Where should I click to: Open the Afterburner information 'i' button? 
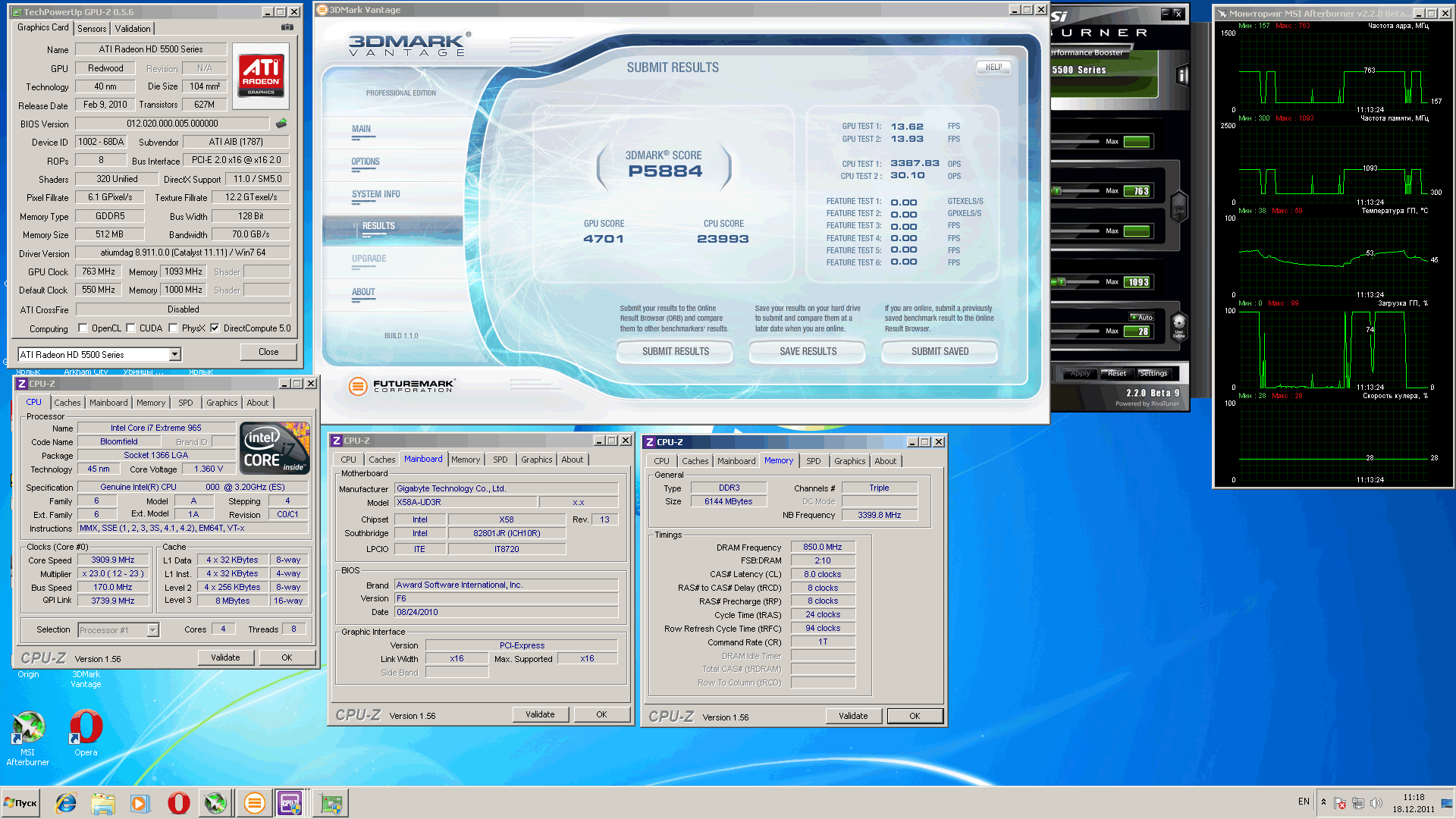[1181, 75]
